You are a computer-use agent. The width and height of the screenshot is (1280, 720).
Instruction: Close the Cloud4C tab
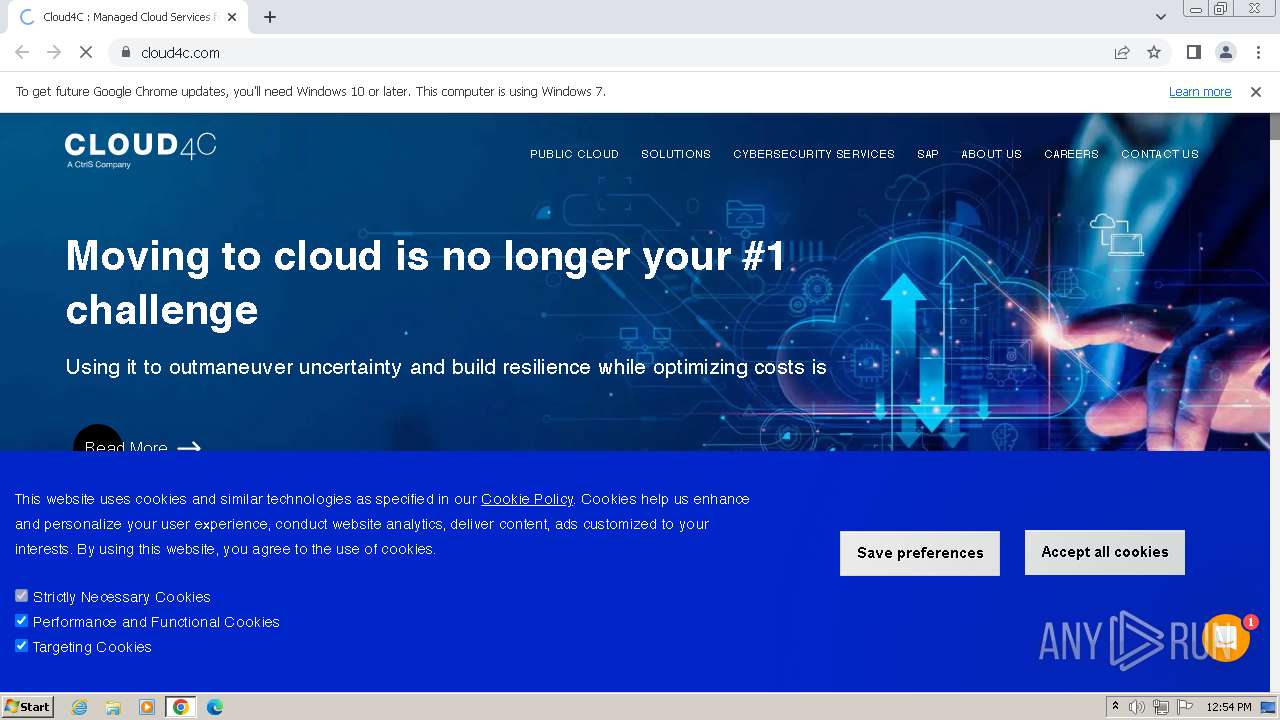tap(231, 17)
